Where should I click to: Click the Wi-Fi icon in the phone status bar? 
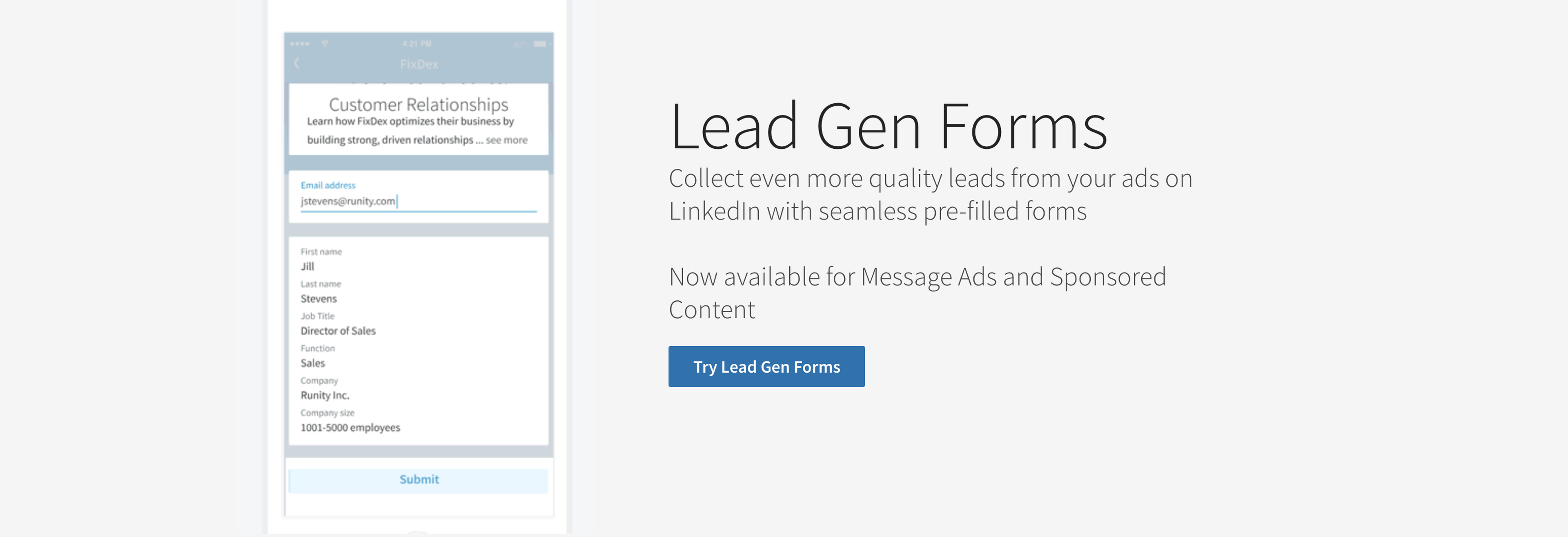(325, 44)
